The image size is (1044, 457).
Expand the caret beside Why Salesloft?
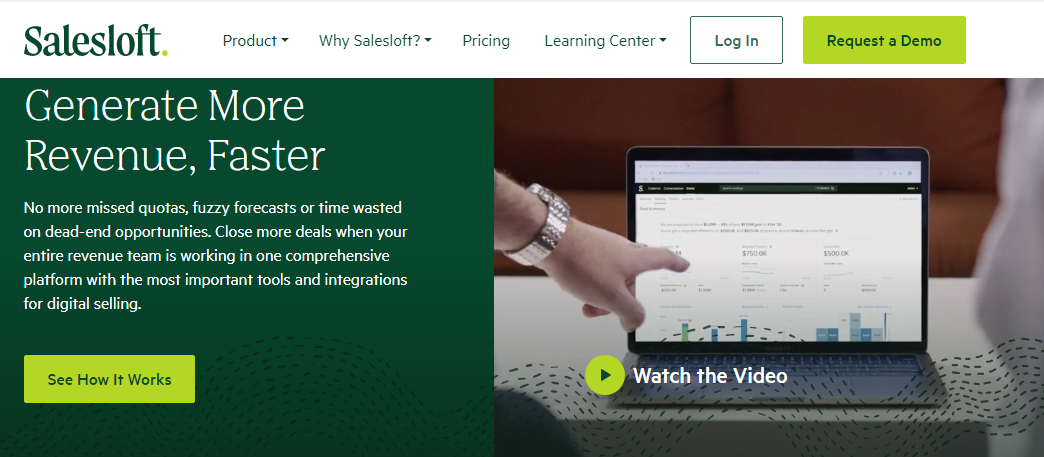coord(427,41)
